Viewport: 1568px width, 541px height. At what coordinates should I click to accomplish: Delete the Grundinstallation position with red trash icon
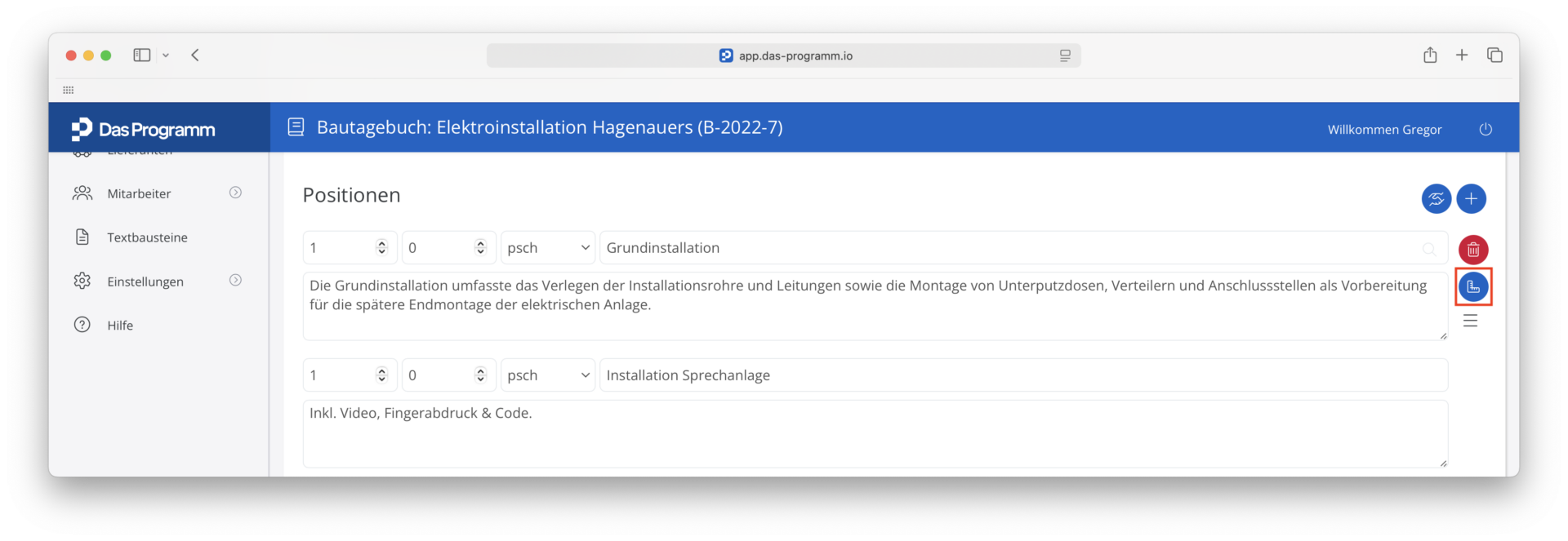tap(1473, 250)
